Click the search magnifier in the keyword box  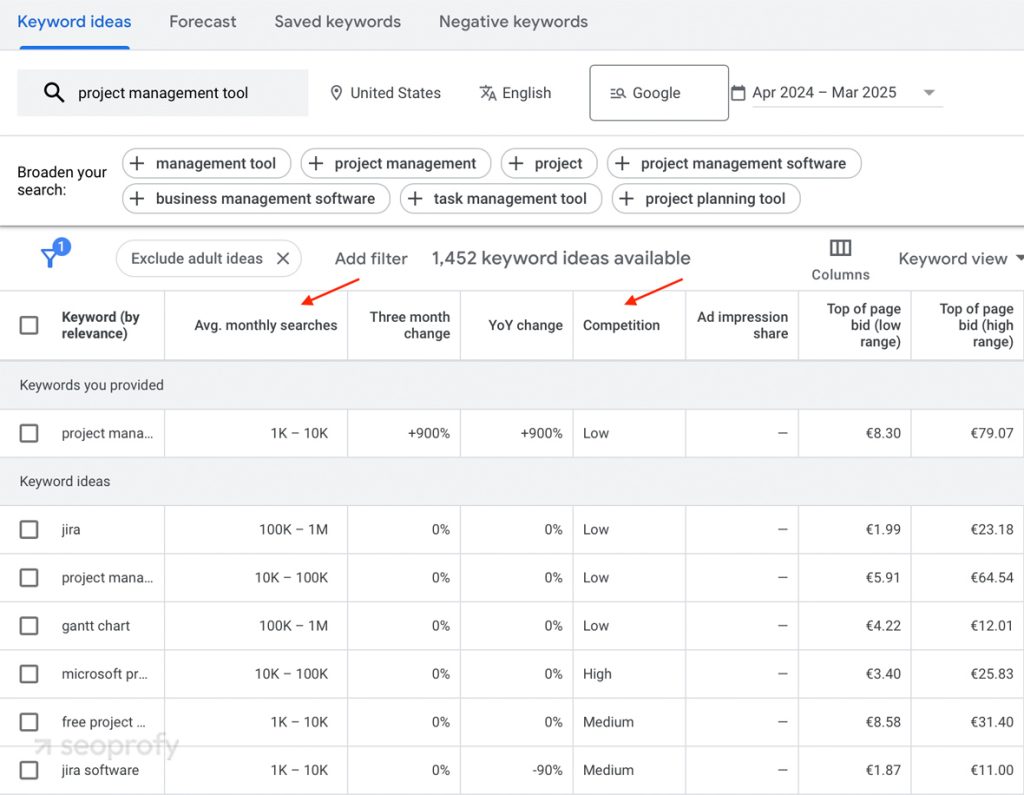pyautogui.click(x=52, y=92)
